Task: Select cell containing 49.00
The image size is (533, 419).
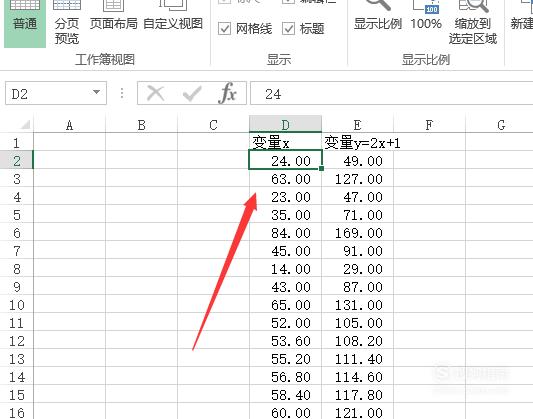Action: click(x=358, y=160)
